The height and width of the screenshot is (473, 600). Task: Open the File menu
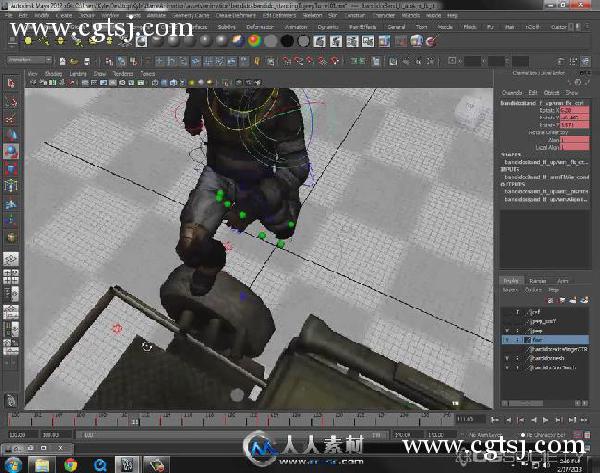pyautogui.click(x=9, y=16)
